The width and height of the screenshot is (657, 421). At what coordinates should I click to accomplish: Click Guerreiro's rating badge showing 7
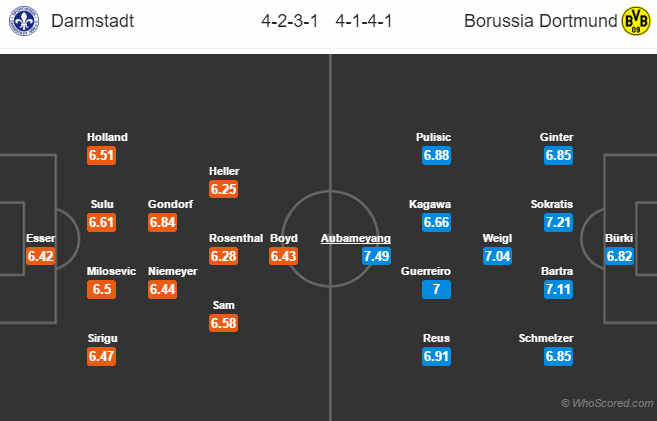[436, 289]
